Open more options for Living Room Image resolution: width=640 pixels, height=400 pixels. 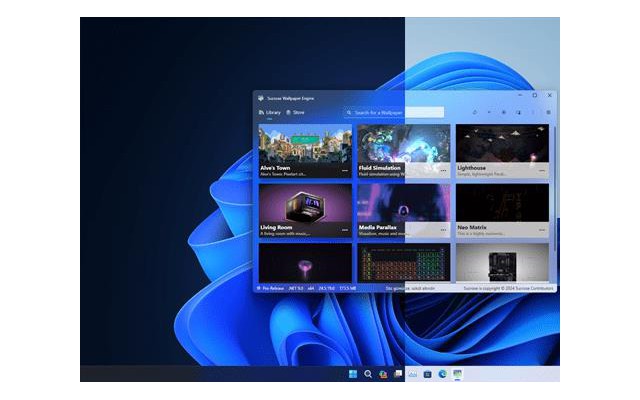345,230
